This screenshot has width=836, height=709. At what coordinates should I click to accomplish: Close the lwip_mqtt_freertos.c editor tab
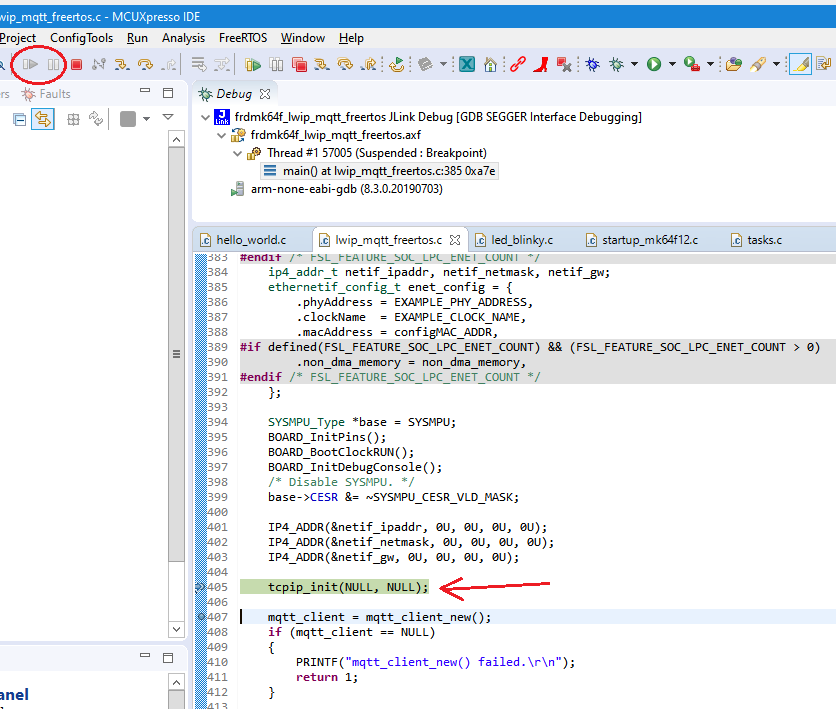pos(455,240)
